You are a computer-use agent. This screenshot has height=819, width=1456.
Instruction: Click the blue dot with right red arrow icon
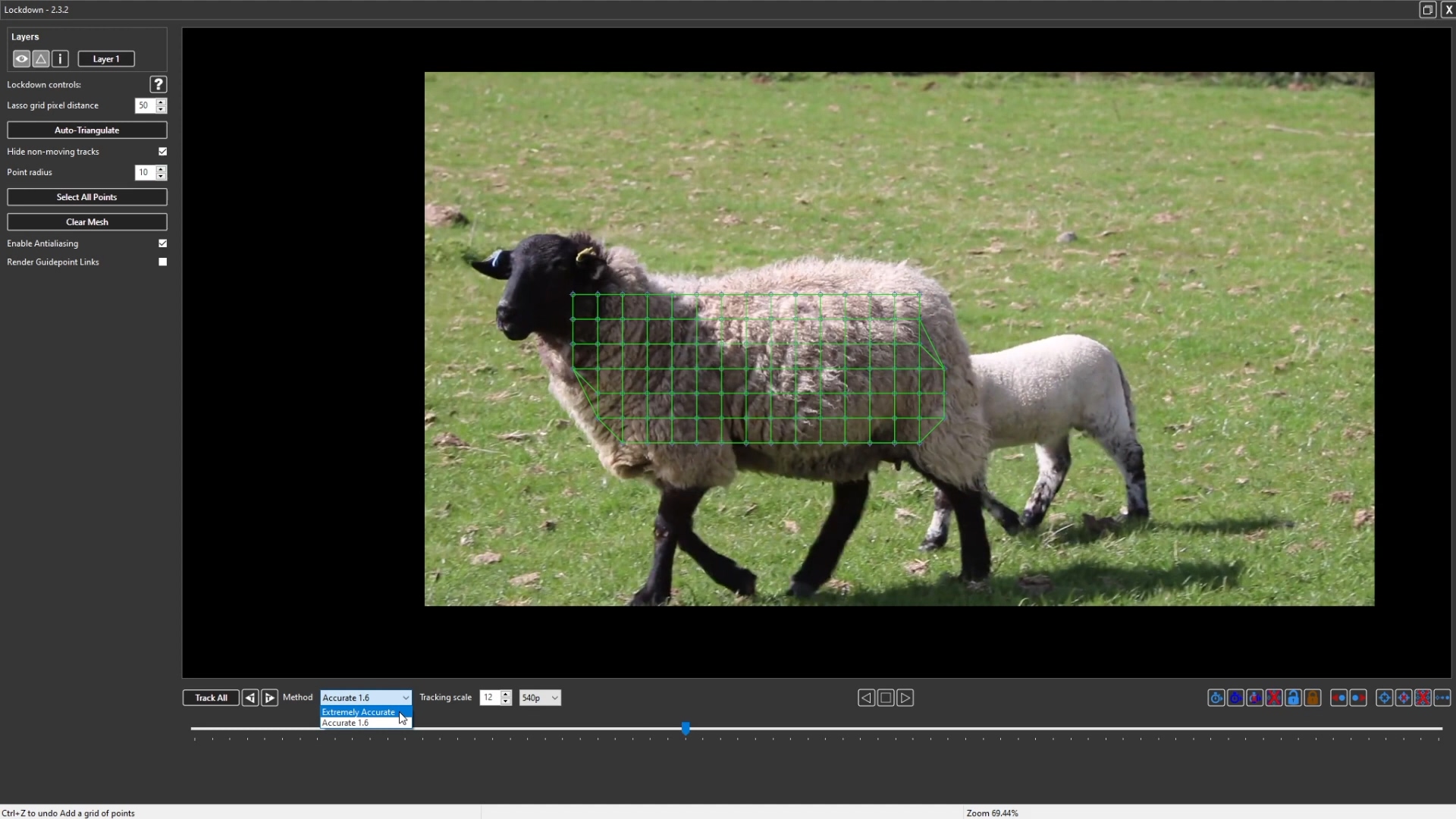[1358, 698]
